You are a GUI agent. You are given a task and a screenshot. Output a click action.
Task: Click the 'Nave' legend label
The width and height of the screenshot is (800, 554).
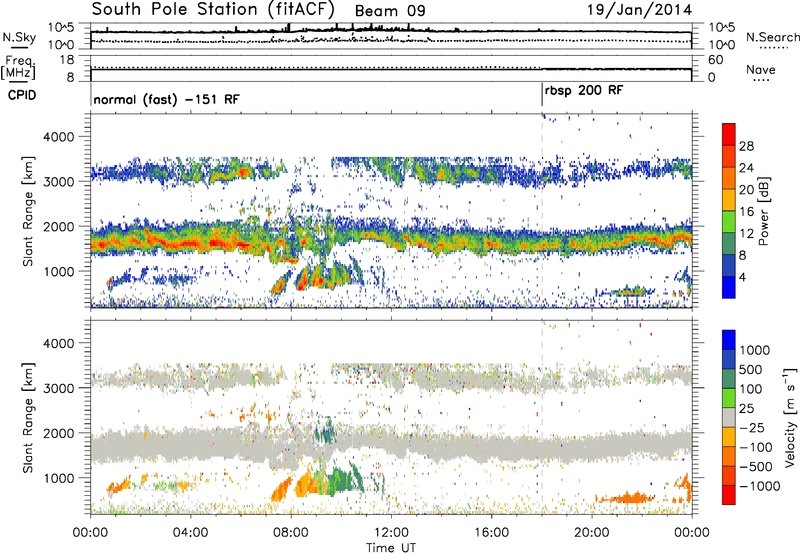coord(760,69)
